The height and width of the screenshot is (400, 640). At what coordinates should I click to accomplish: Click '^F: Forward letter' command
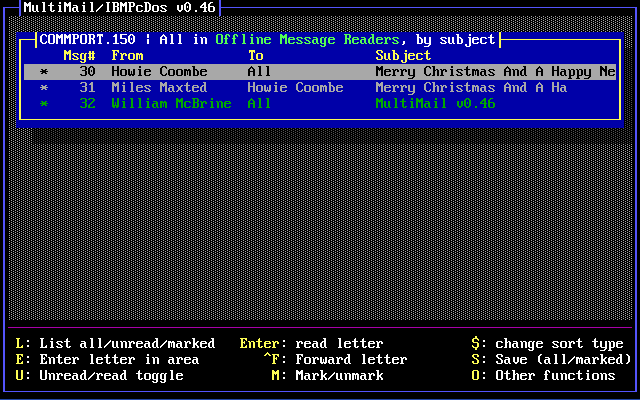pos(335,360)
